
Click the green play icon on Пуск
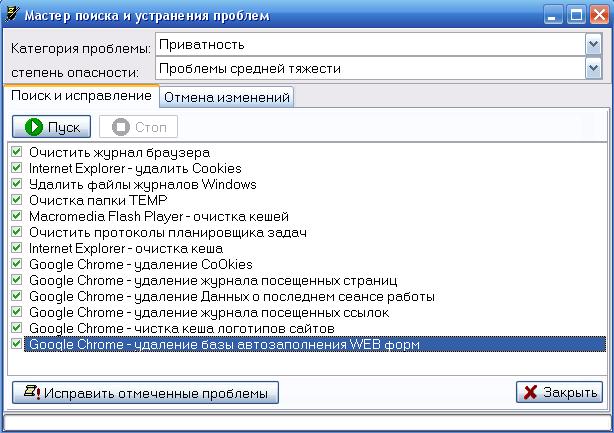(x=34, y=127)
